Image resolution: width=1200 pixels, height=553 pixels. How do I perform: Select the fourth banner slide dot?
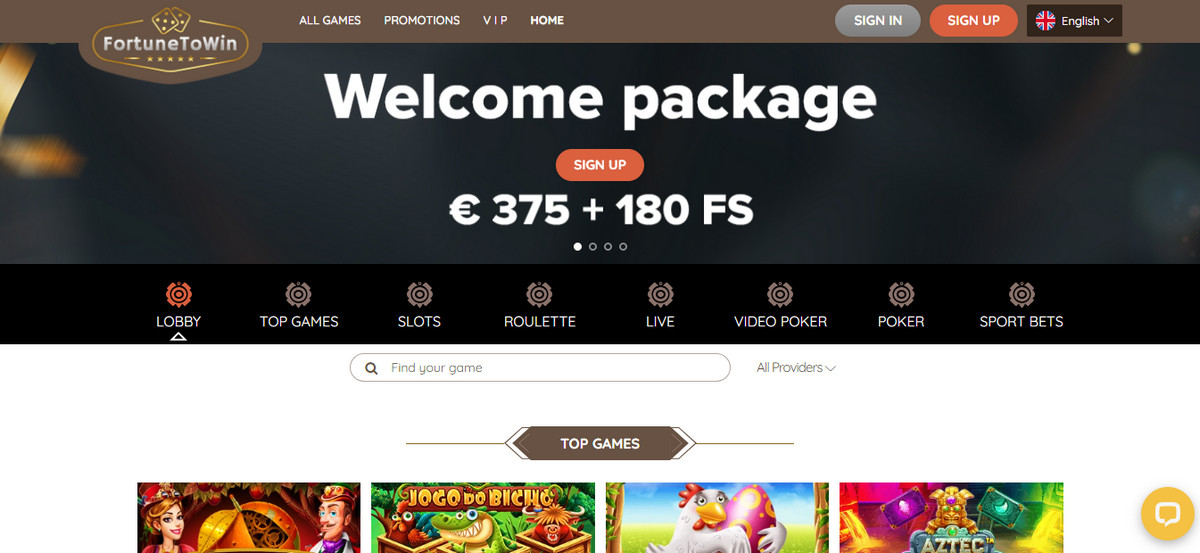pos(623,246)
